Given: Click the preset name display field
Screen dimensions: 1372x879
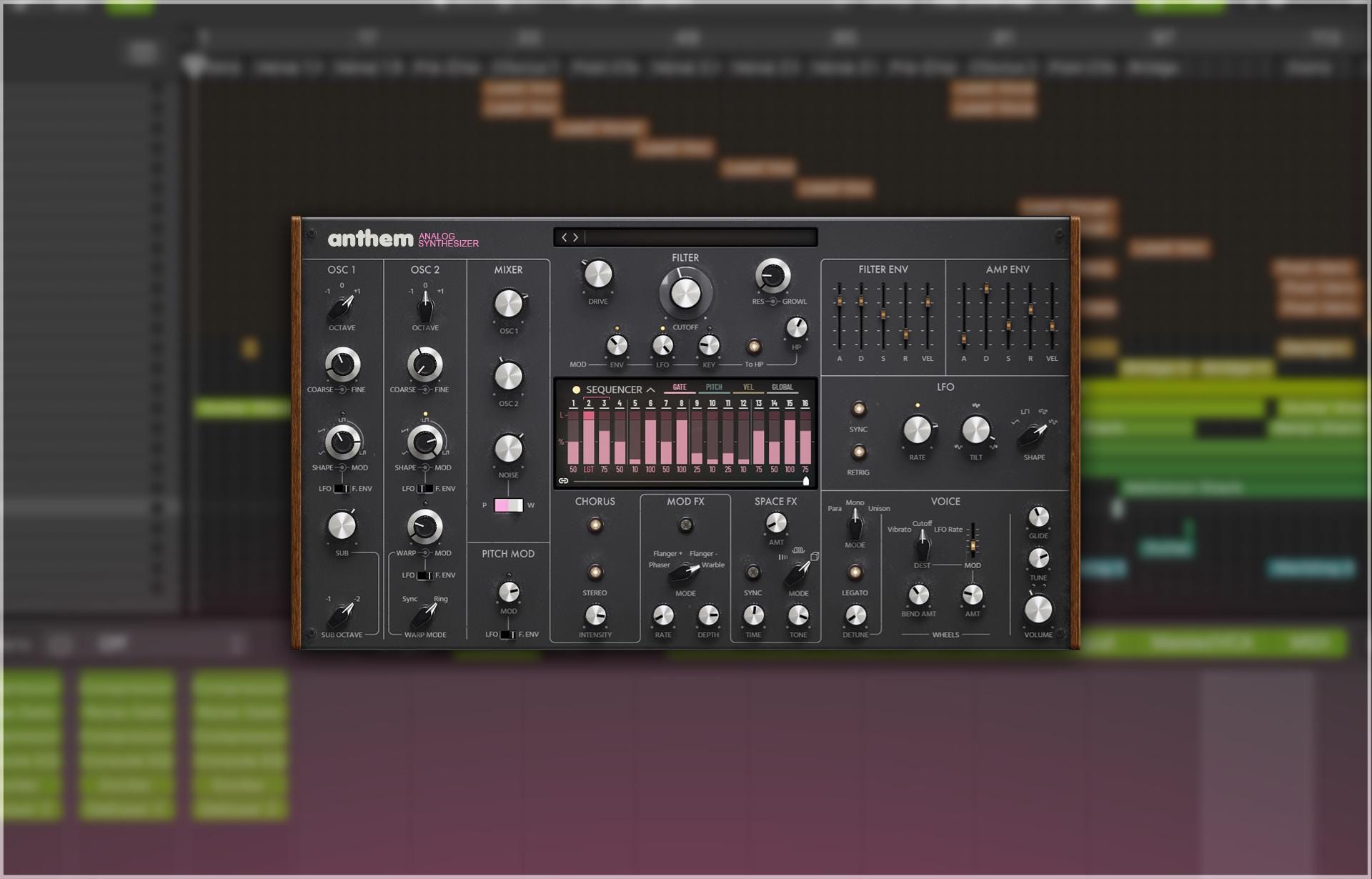Looking at the screenshot, I should tap(700, 237).
